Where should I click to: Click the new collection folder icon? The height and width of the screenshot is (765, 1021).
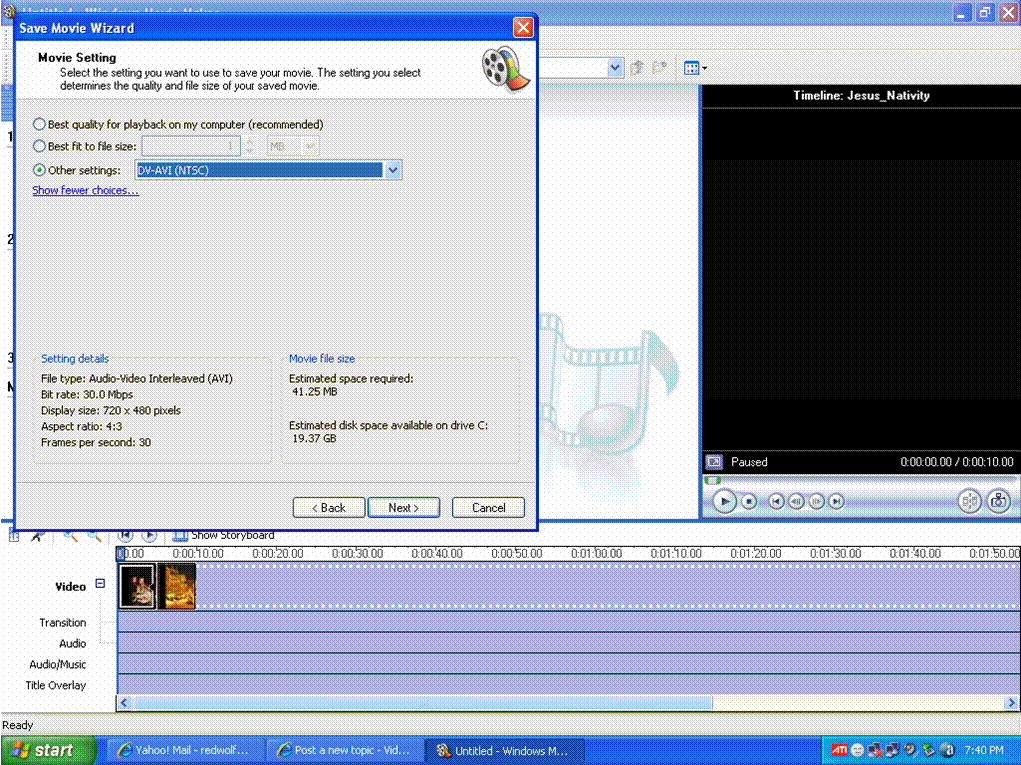pyautogui.click(x=660, y=68)
